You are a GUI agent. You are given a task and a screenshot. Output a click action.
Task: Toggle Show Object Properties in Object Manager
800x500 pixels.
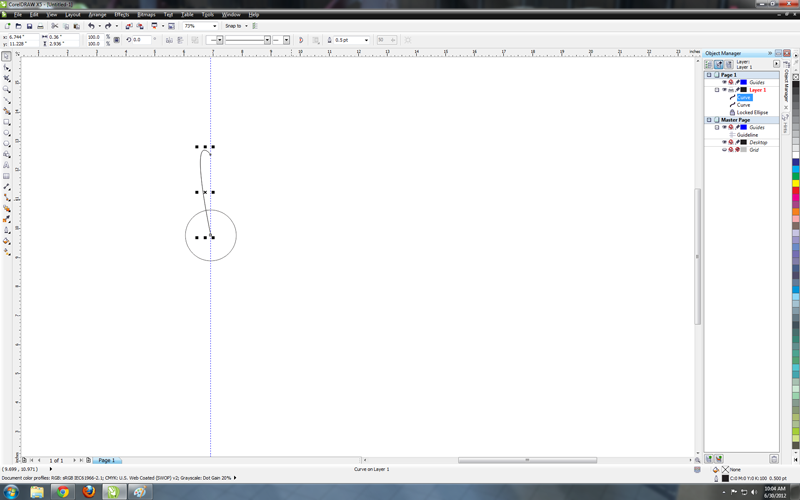click(708, 64)
